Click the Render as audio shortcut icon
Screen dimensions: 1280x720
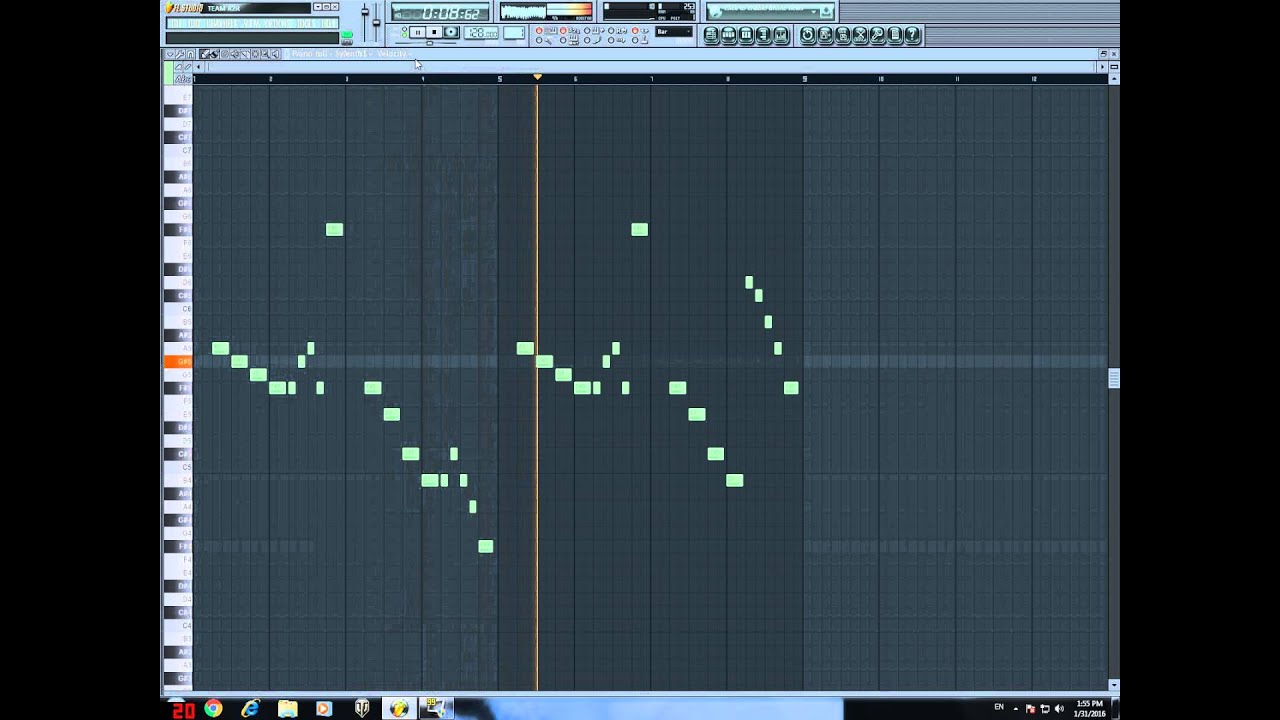(842, 35)
